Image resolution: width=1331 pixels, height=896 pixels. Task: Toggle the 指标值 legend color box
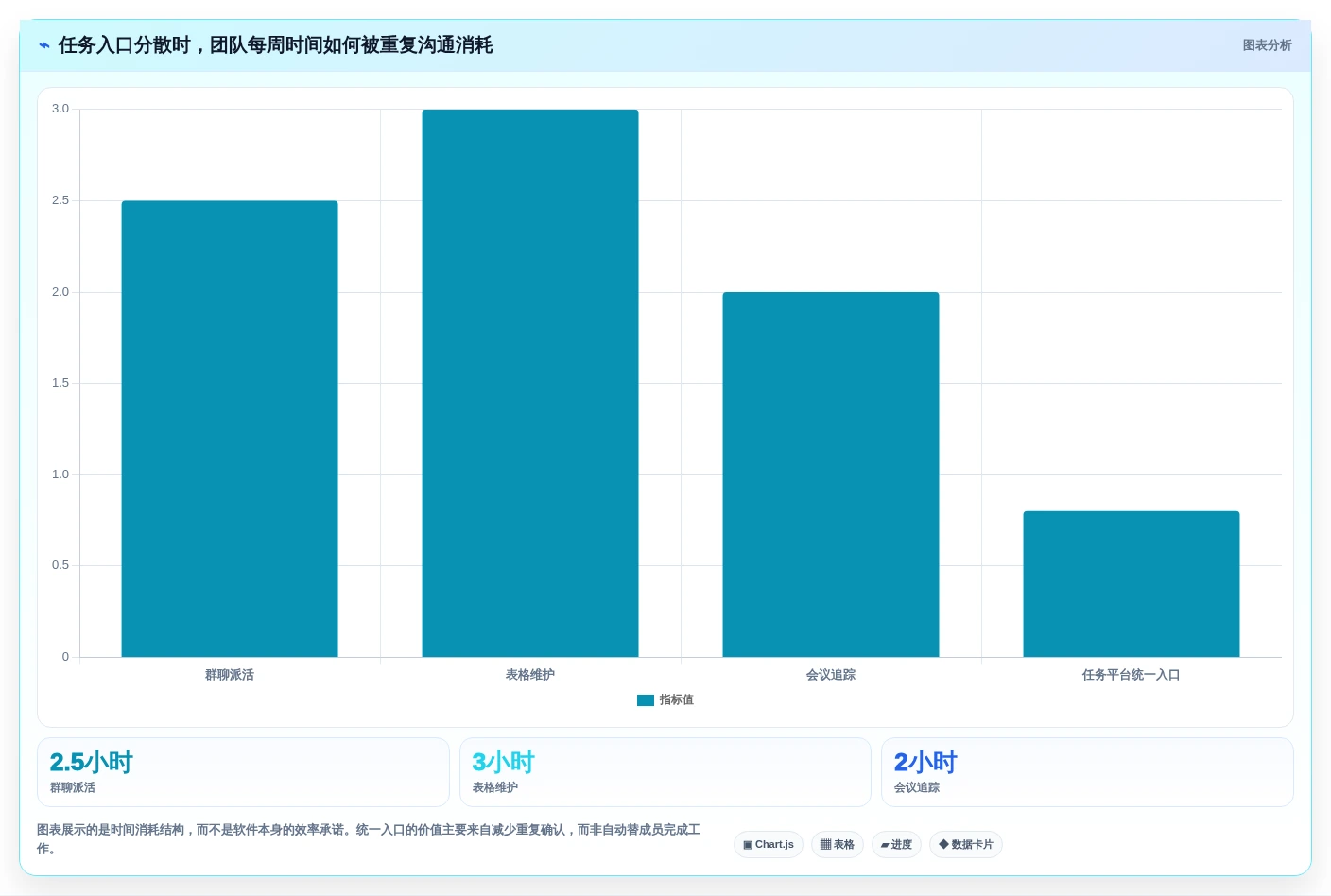(x=646, y=700)
